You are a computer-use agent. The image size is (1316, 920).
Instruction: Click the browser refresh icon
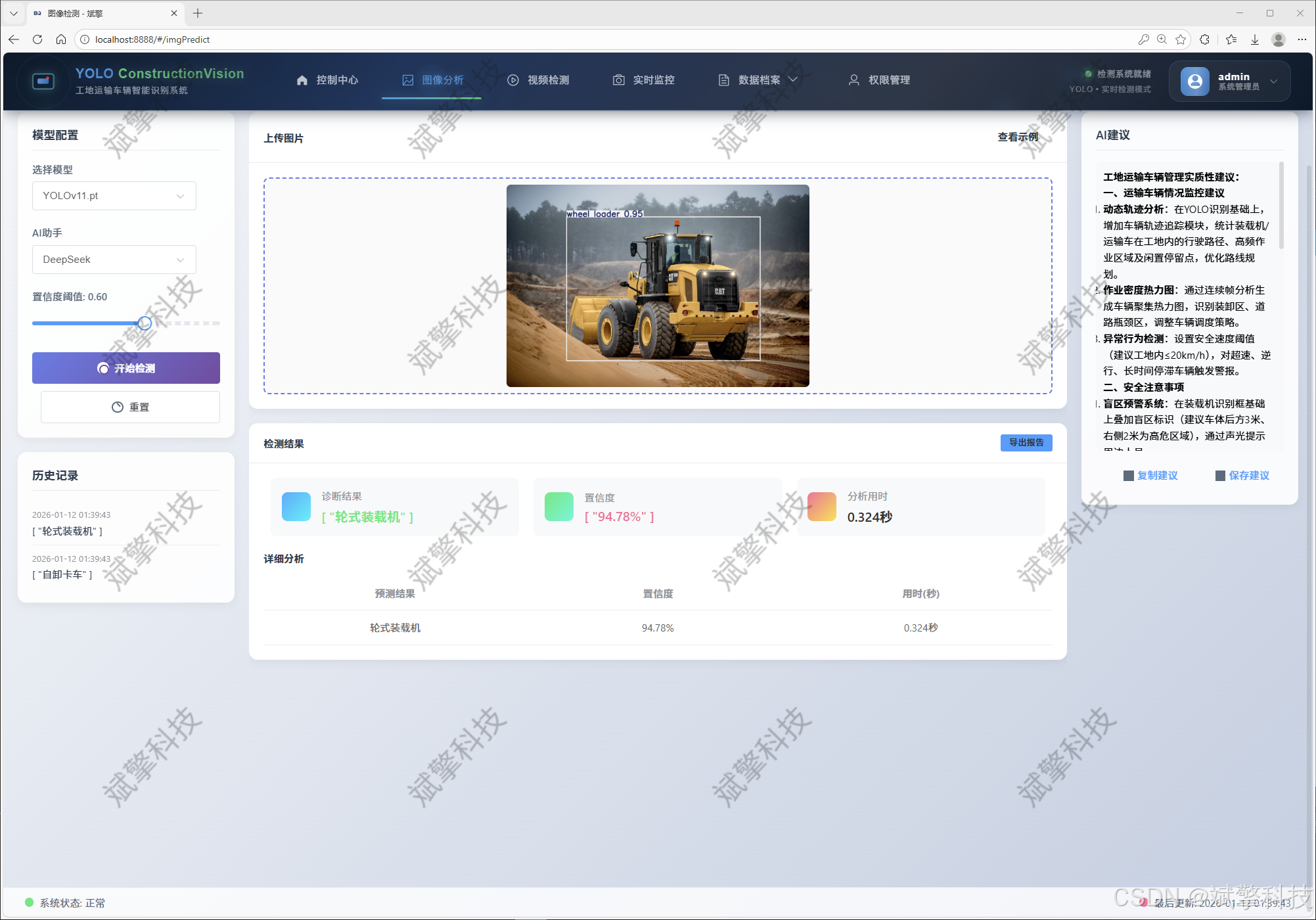[37, 39]
